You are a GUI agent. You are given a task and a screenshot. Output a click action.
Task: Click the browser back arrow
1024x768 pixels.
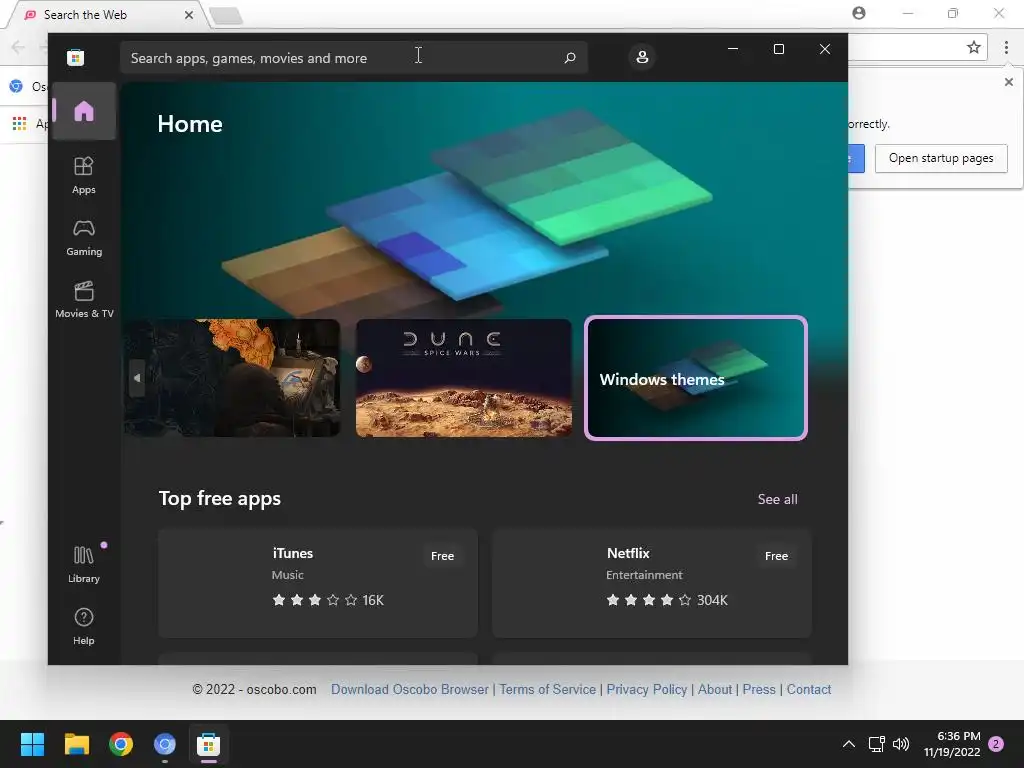click(x=18, y=47)
